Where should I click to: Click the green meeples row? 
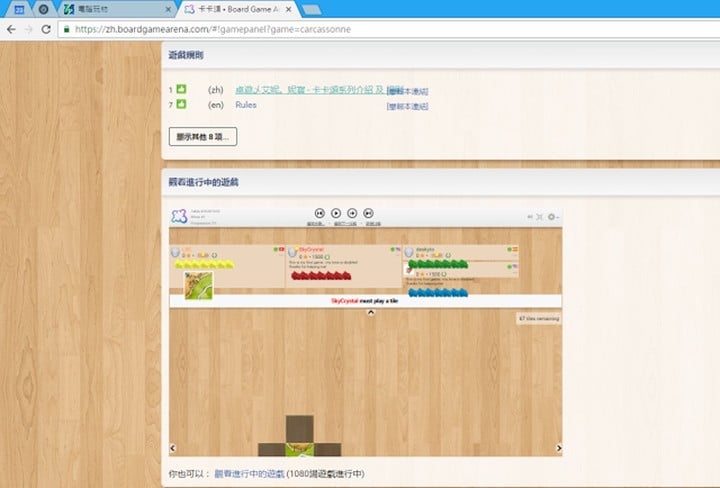point(438,264)
